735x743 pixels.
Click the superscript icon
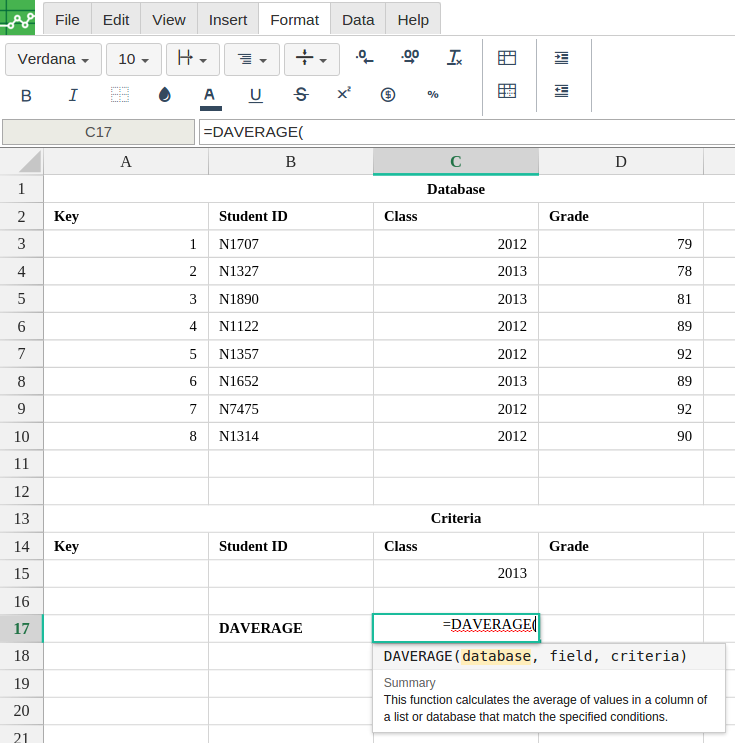pyautogui.click(x=344, y=94)
